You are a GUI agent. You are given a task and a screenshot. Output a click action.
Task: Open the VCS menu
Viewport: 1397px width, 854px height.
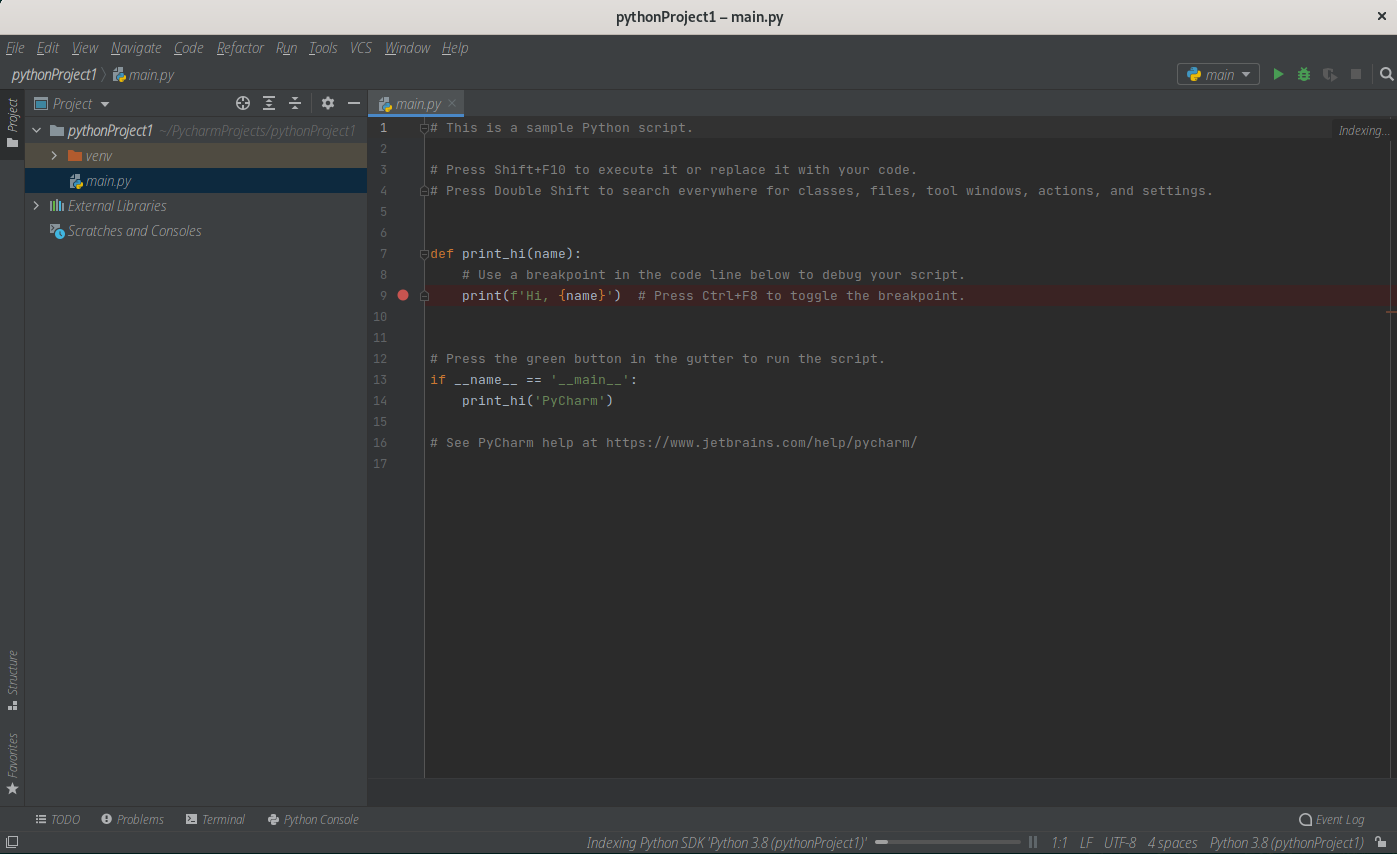pos(361,48)
